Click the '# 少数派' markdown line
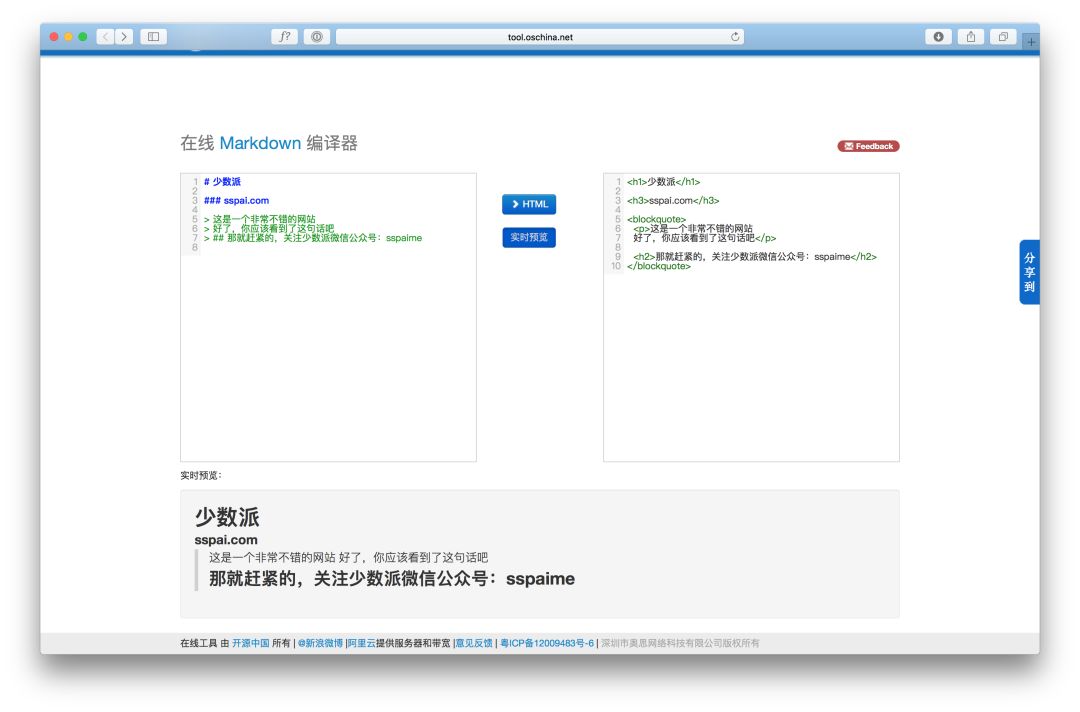Screen dimensions: 1080x712 tap(222, 182)
